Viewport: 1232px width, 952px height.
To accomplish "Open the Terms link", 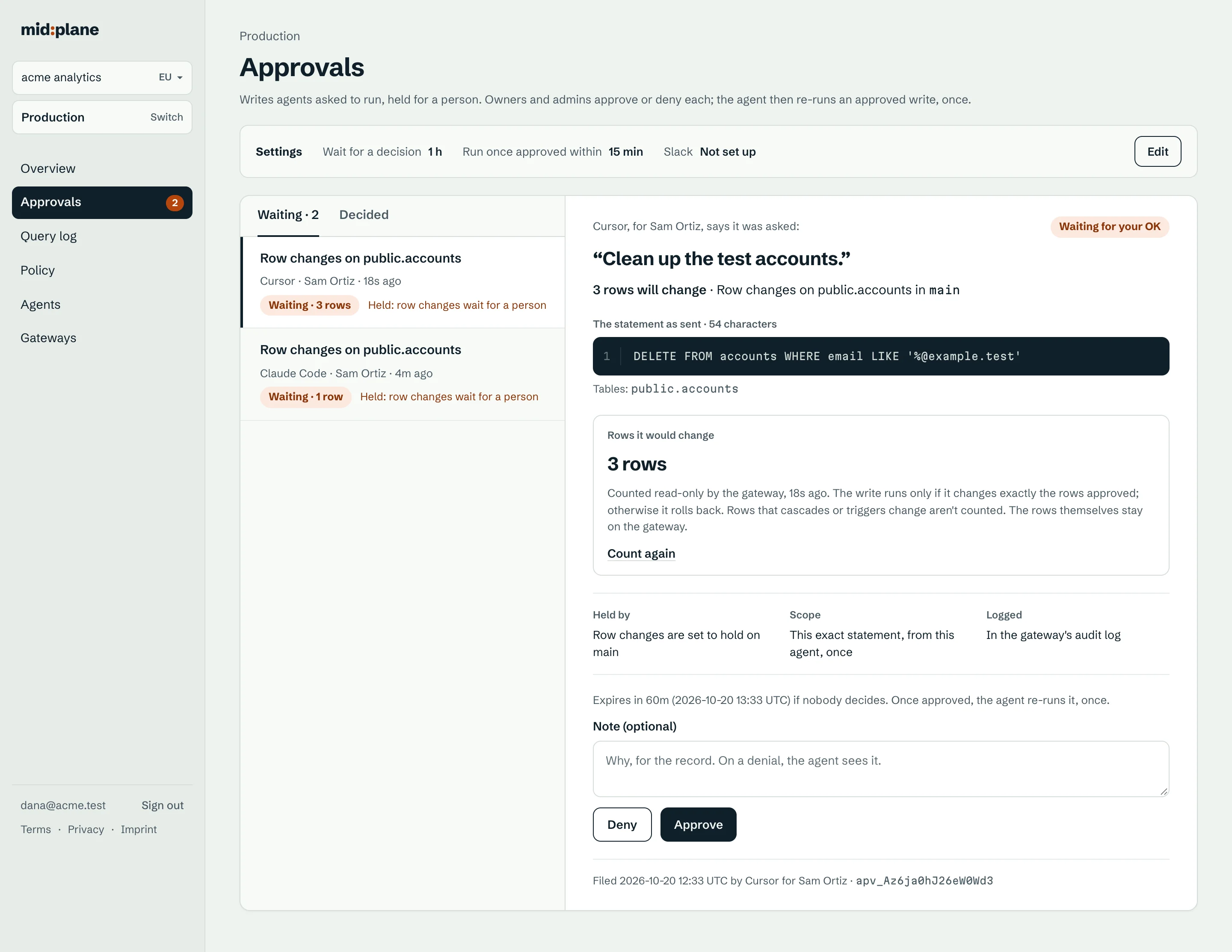I will [x=36, y=829].
